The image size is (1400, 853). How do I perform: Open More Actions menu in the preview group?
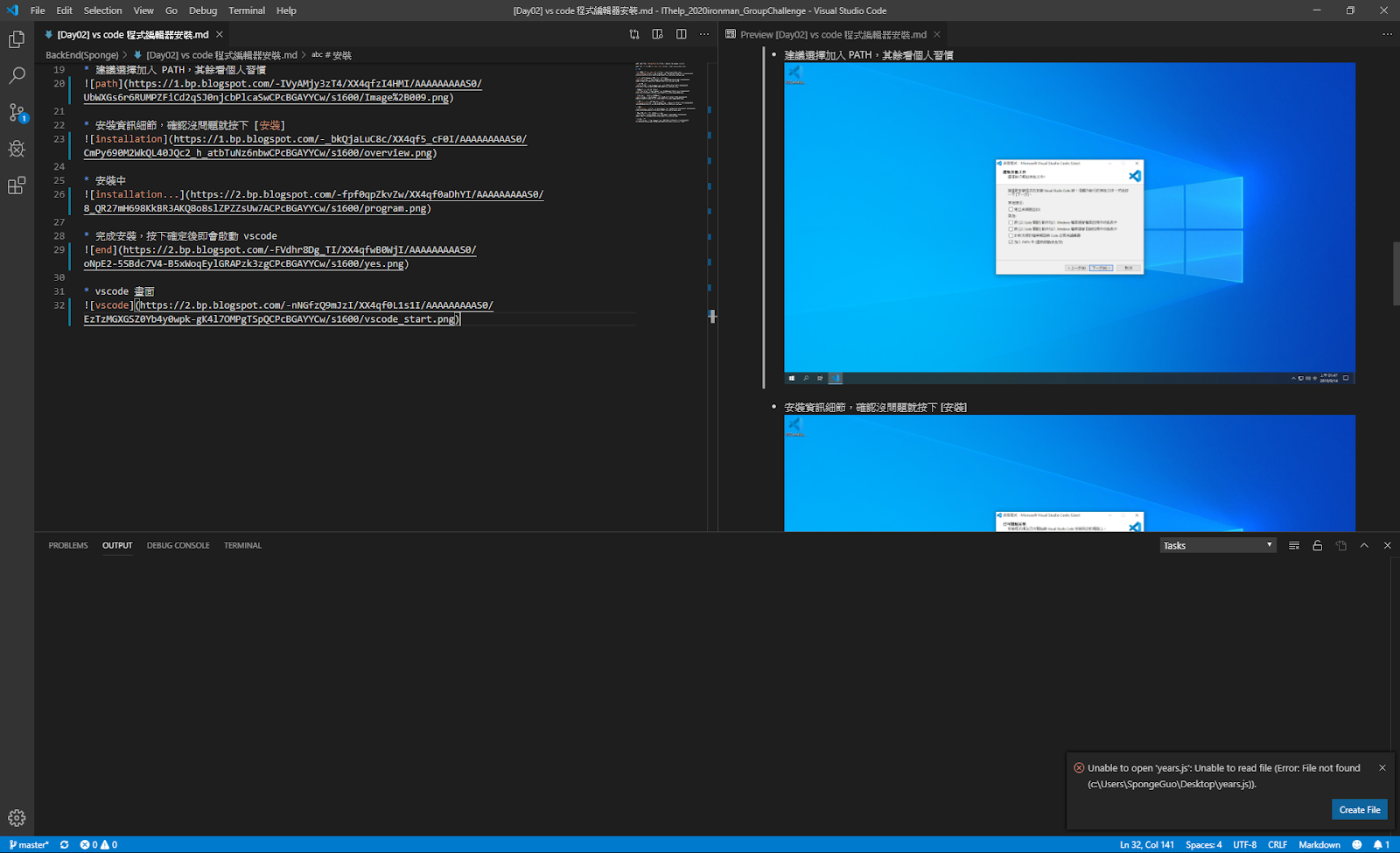pyautogui.click(x=1387, y=34)
